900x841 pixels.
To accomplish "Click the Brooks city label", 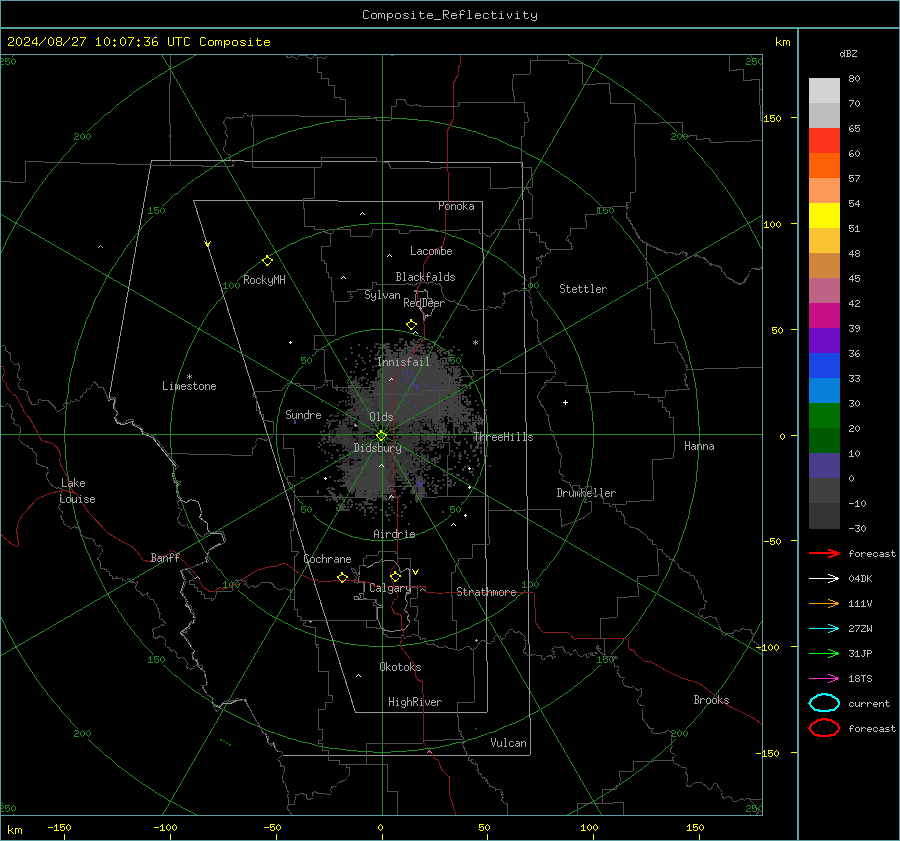I will coord(711,700).
